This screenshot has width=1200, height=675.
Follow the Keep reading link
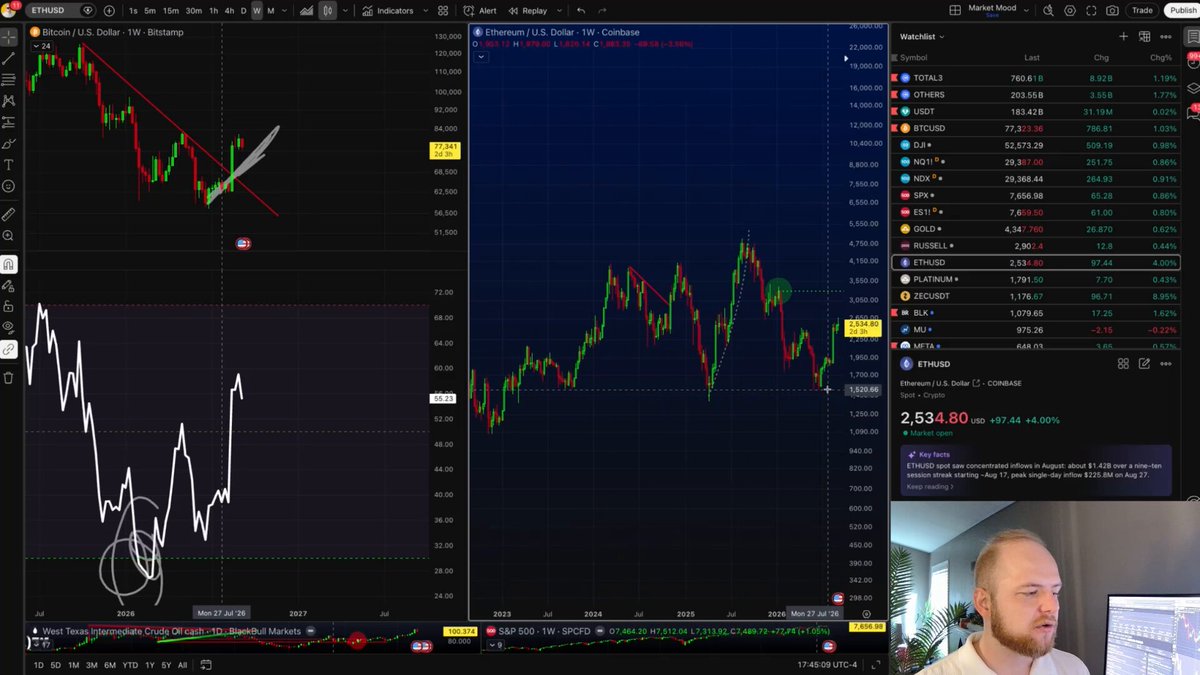click(x=930, y=487)
